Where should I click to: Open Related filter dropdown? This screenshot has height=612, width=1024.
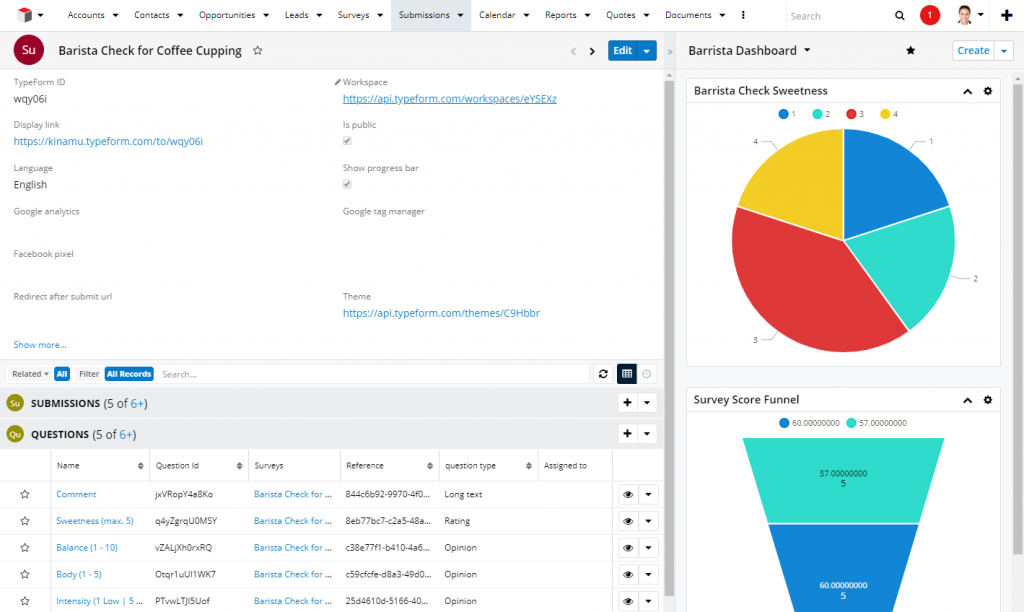(30, 374)
